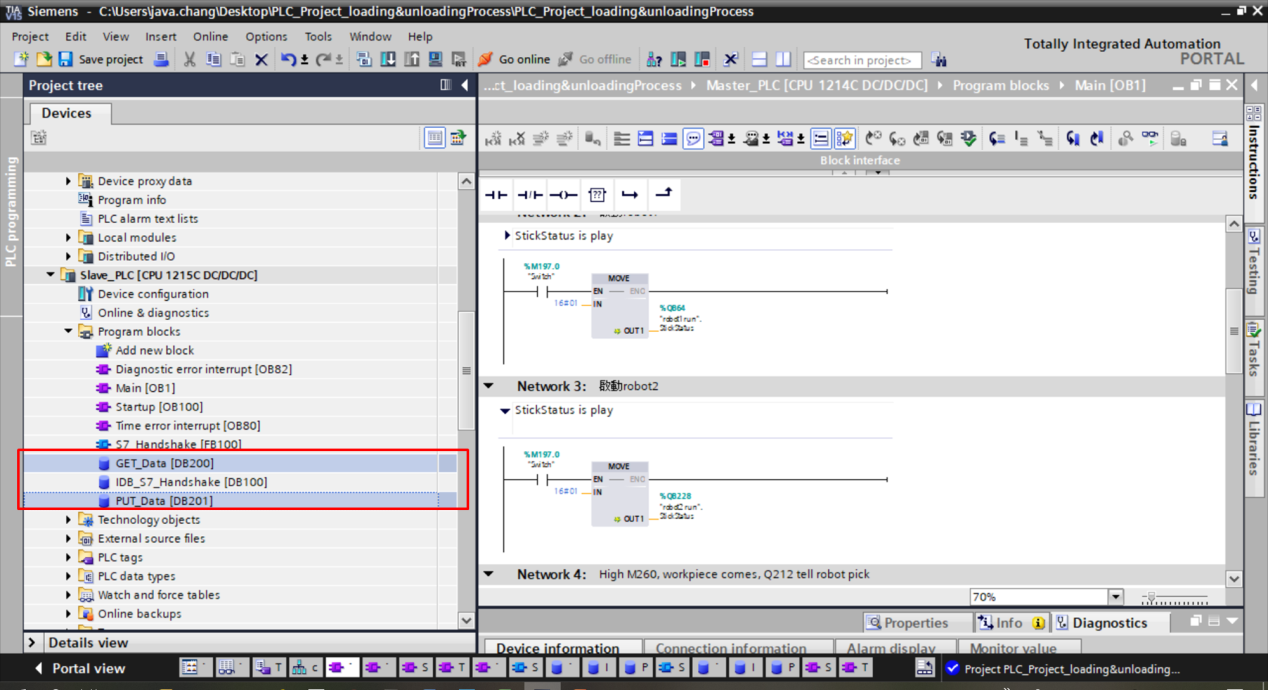Insert an empty box instruction
The height and width of the screenshot is (690, 1268).
597,194
